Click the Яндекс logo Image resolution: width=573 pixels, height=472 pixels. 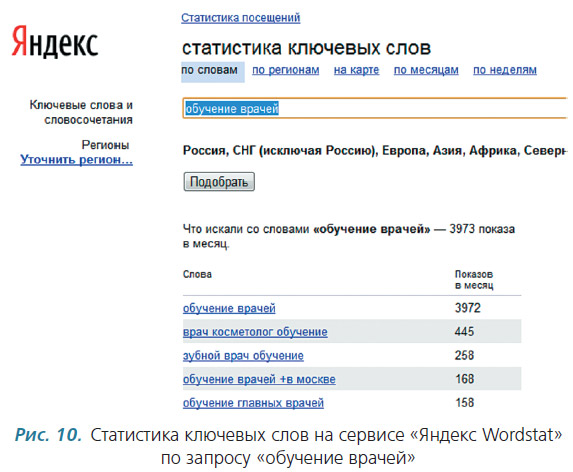pyautogui.click(x=55, y=42)
